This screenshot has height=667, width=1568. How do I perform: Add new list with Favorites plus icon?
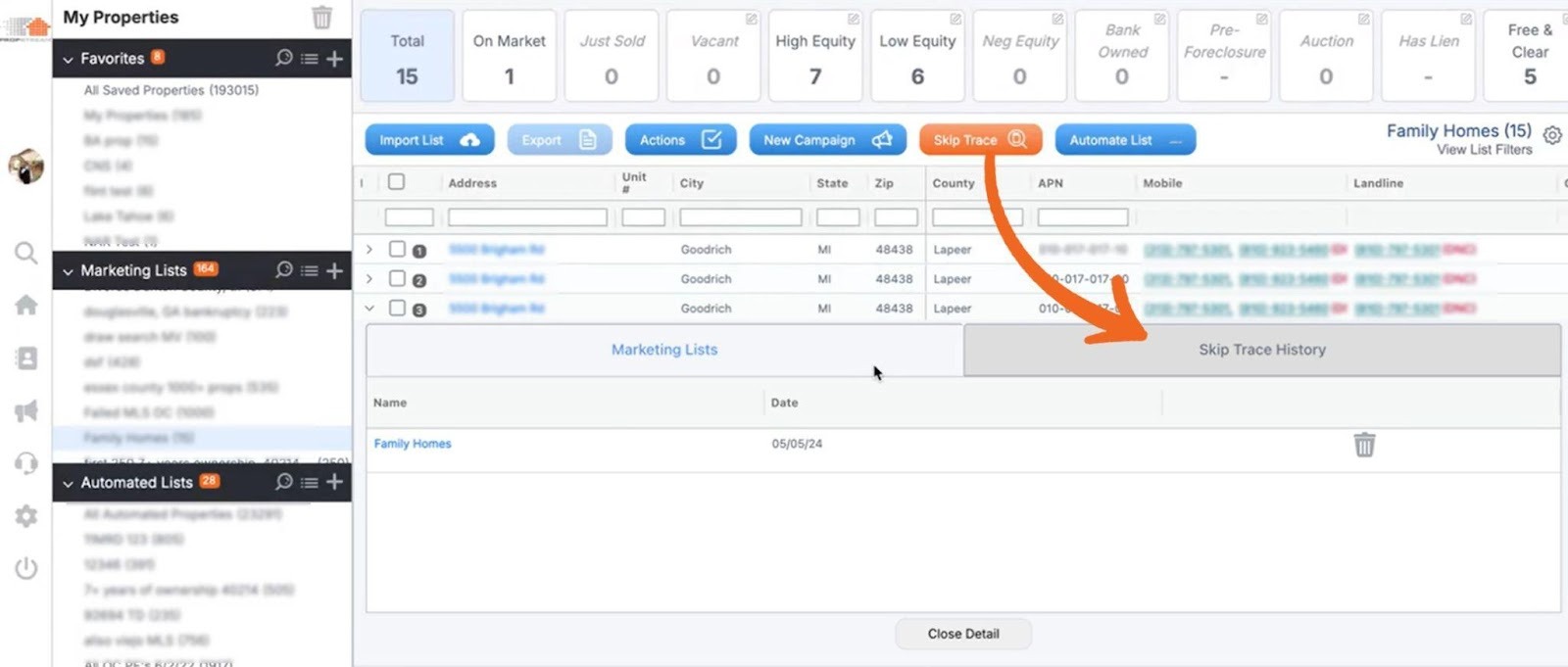[x=334, y=59]
